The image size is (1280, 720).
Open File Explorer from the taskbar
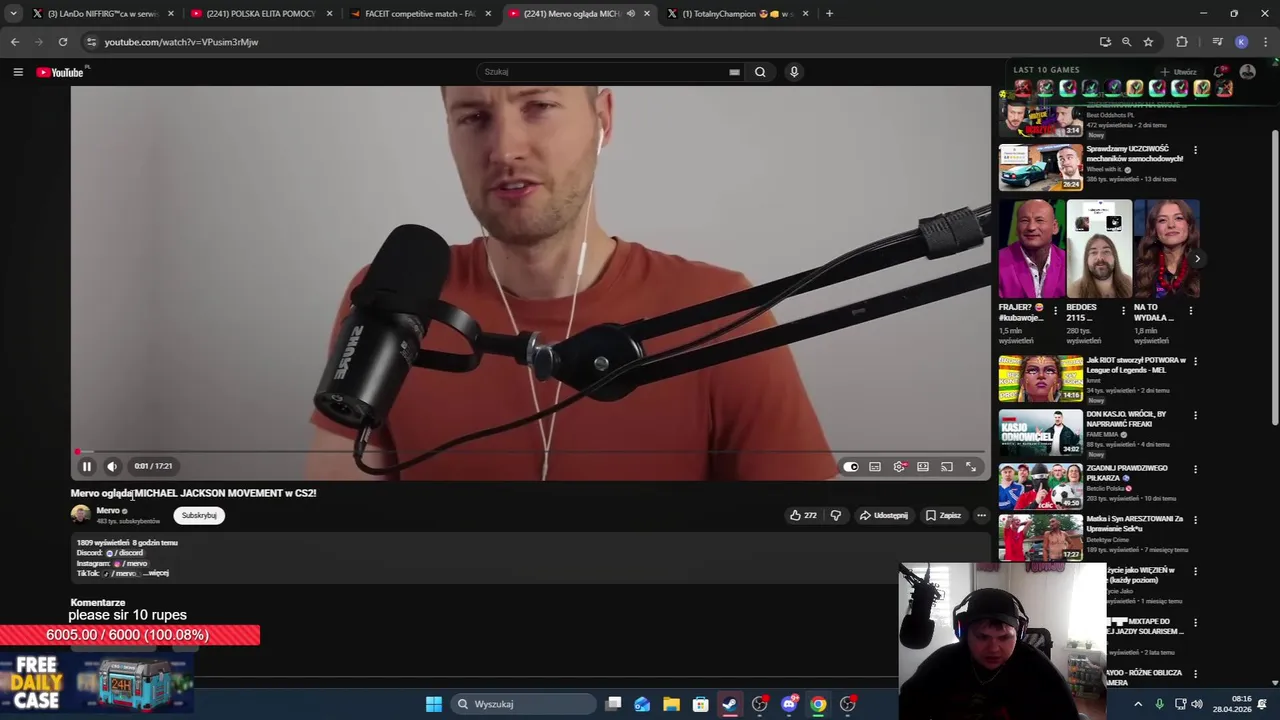671,704
